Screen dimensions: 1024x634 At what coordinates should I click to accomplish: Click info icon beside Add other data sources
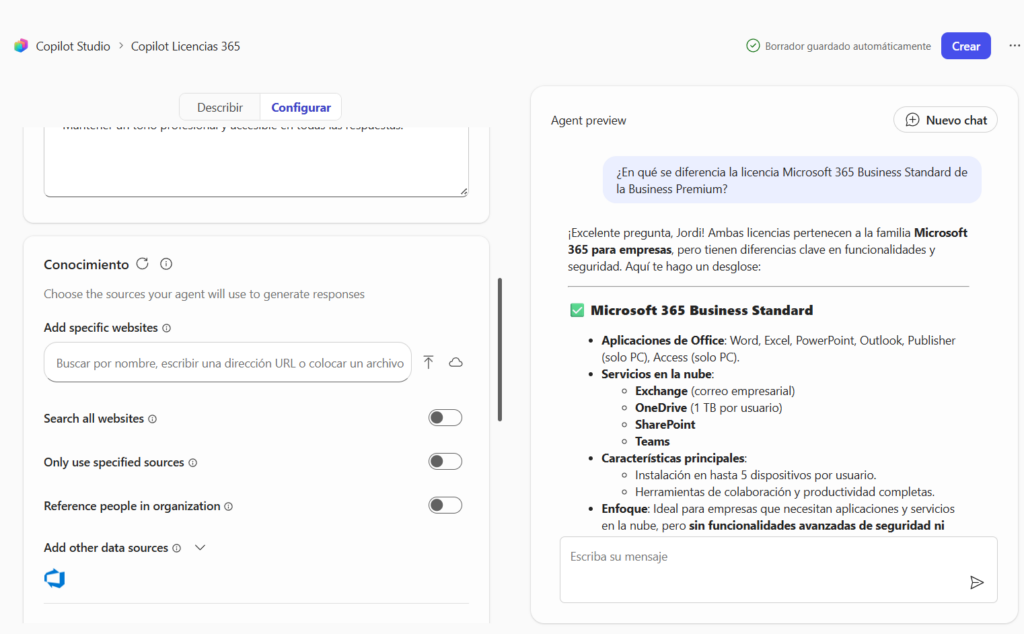point(176,548)
